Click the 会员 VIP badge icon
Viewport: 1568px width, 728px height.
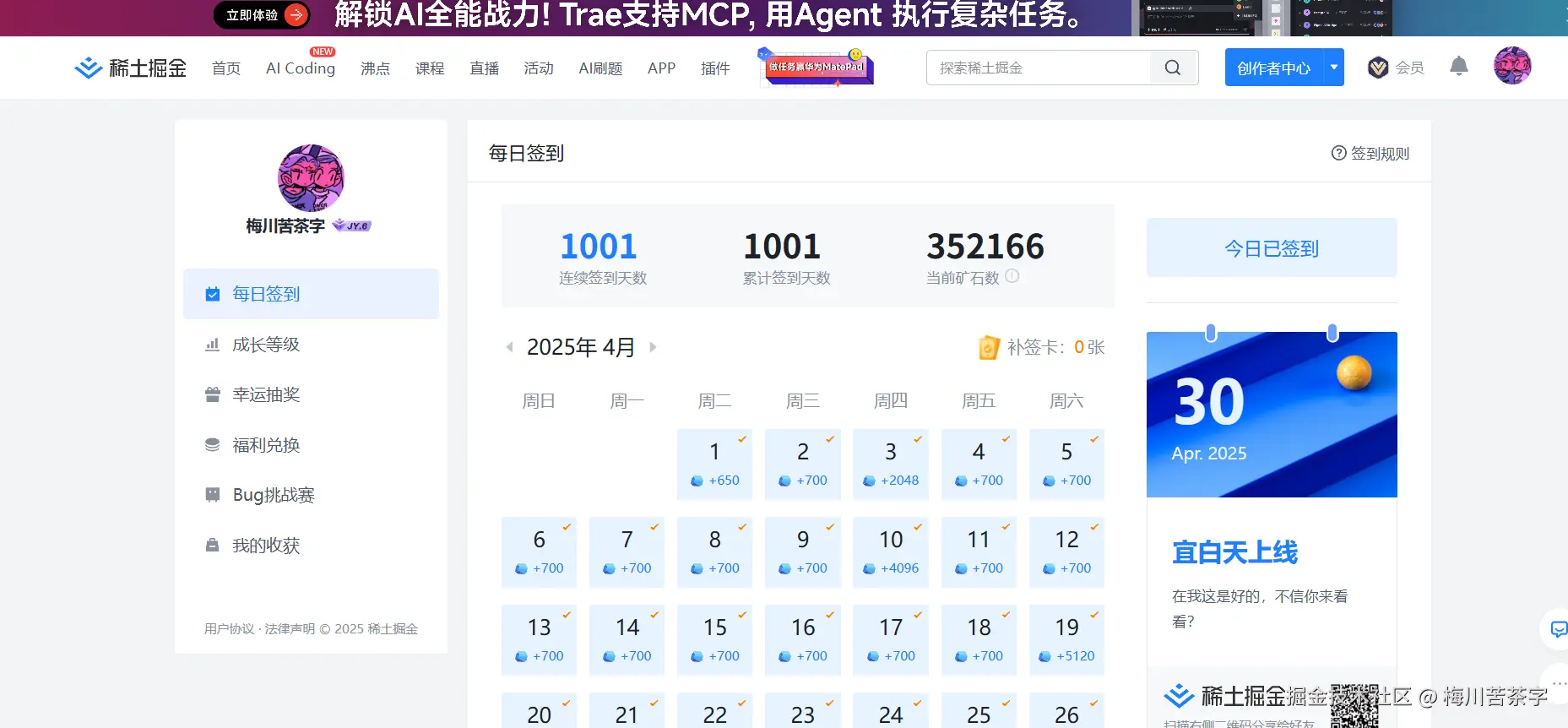pos(1378,68)
